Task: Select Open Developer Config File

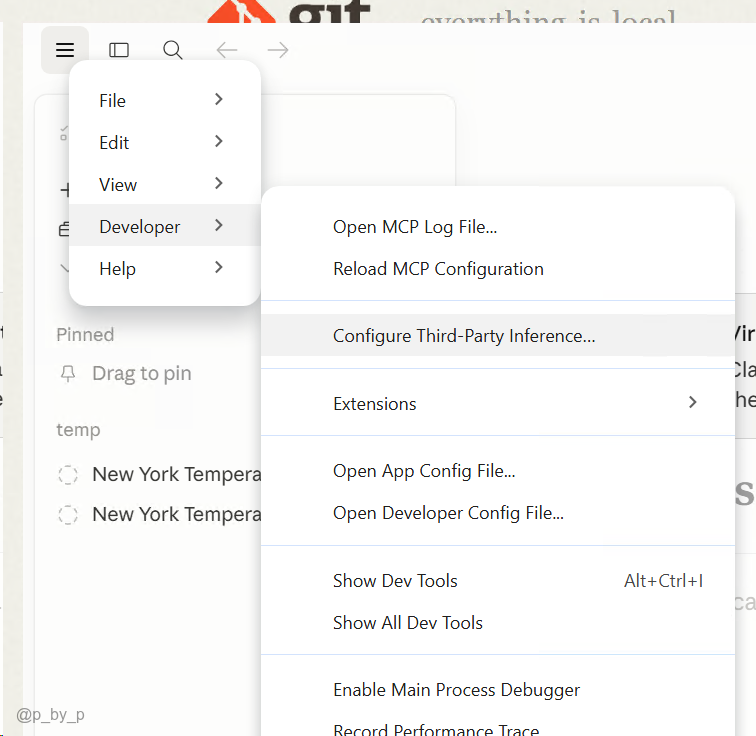Action: click(x=498, y=512)
